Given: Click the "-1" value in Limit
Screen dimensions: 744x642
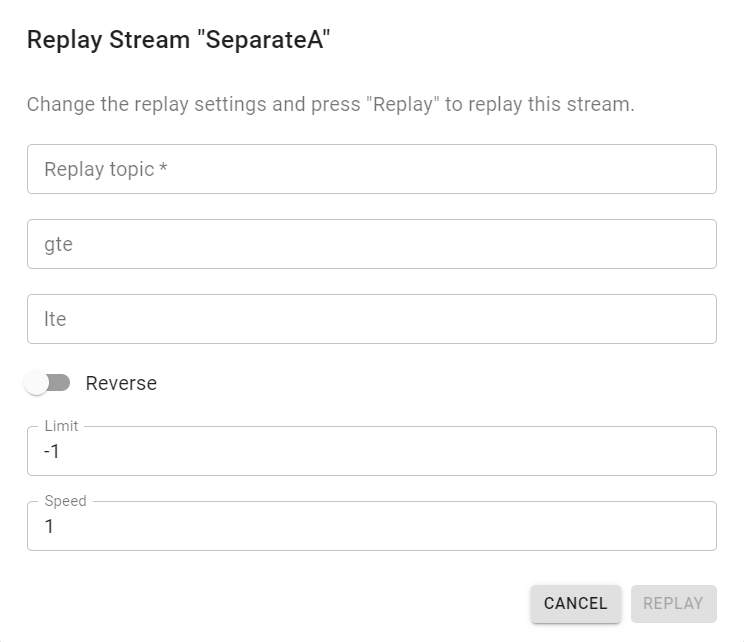Looking at the screenshot, I should pos(51,451).
